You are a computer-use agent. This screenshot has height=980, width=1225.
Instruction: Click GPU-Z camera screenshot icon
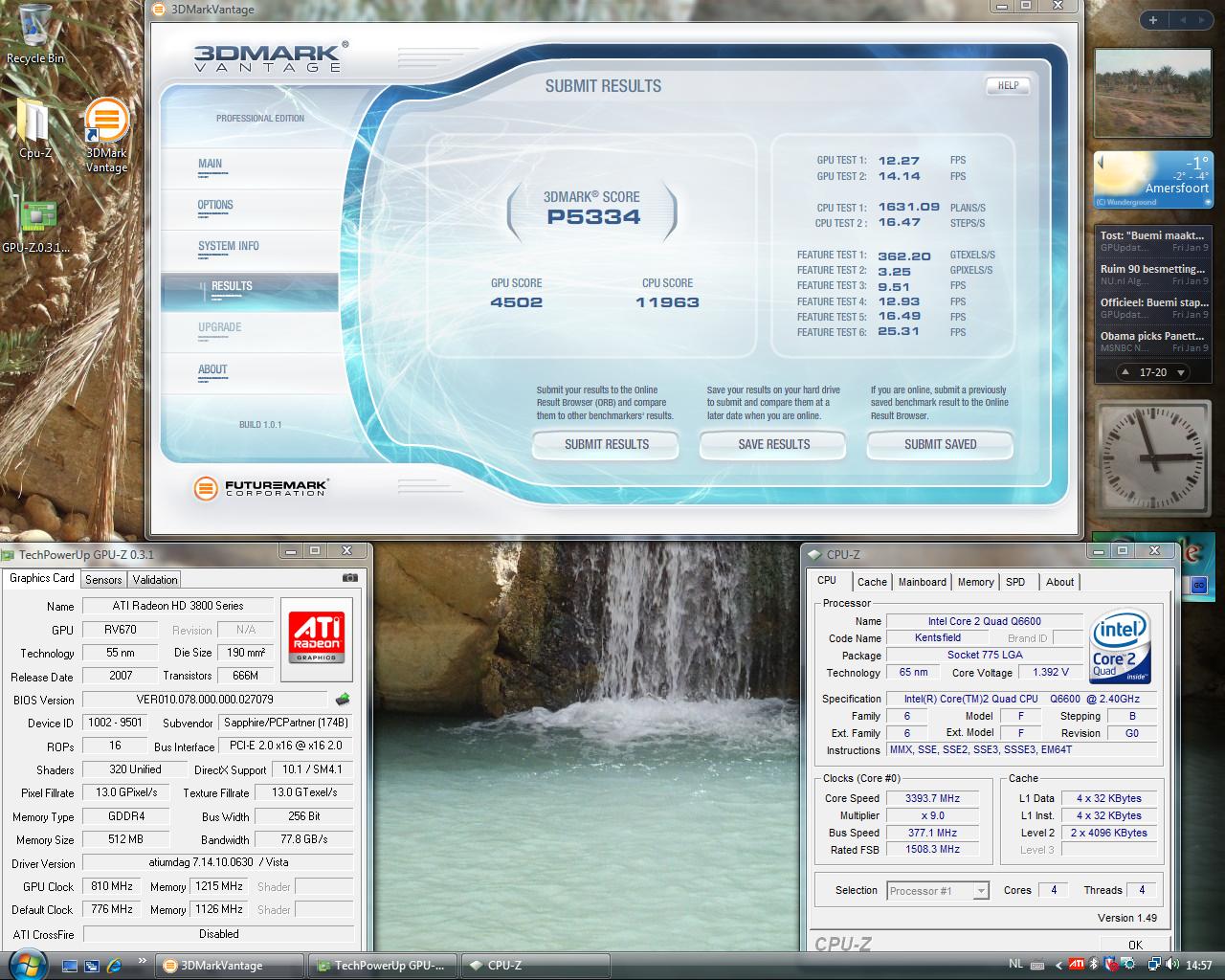350,578
